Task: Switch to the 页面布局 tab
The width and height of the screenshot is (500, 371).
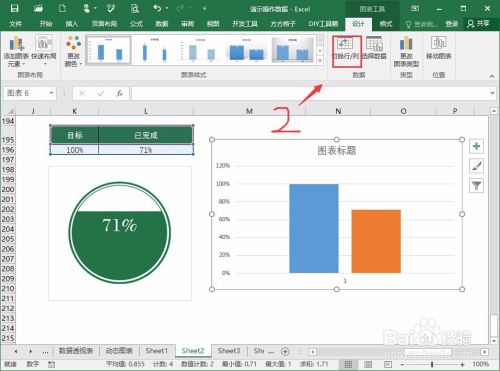Action: 104,24
